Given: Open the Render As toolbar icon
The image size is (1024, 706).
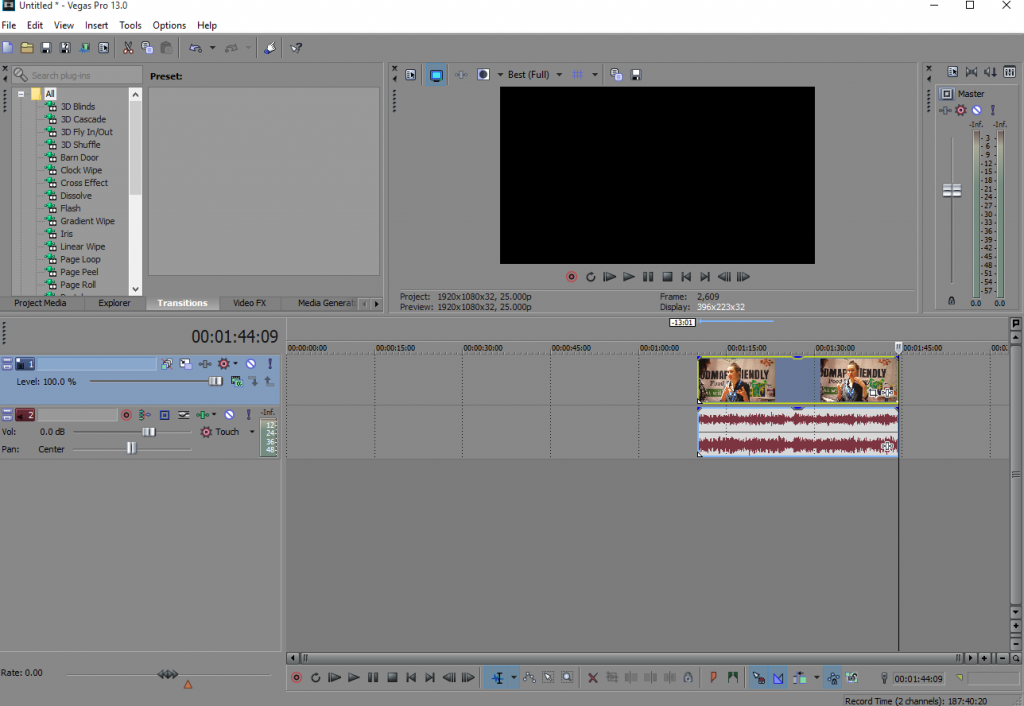Looking at the screenshot, I should pos(84,48).
